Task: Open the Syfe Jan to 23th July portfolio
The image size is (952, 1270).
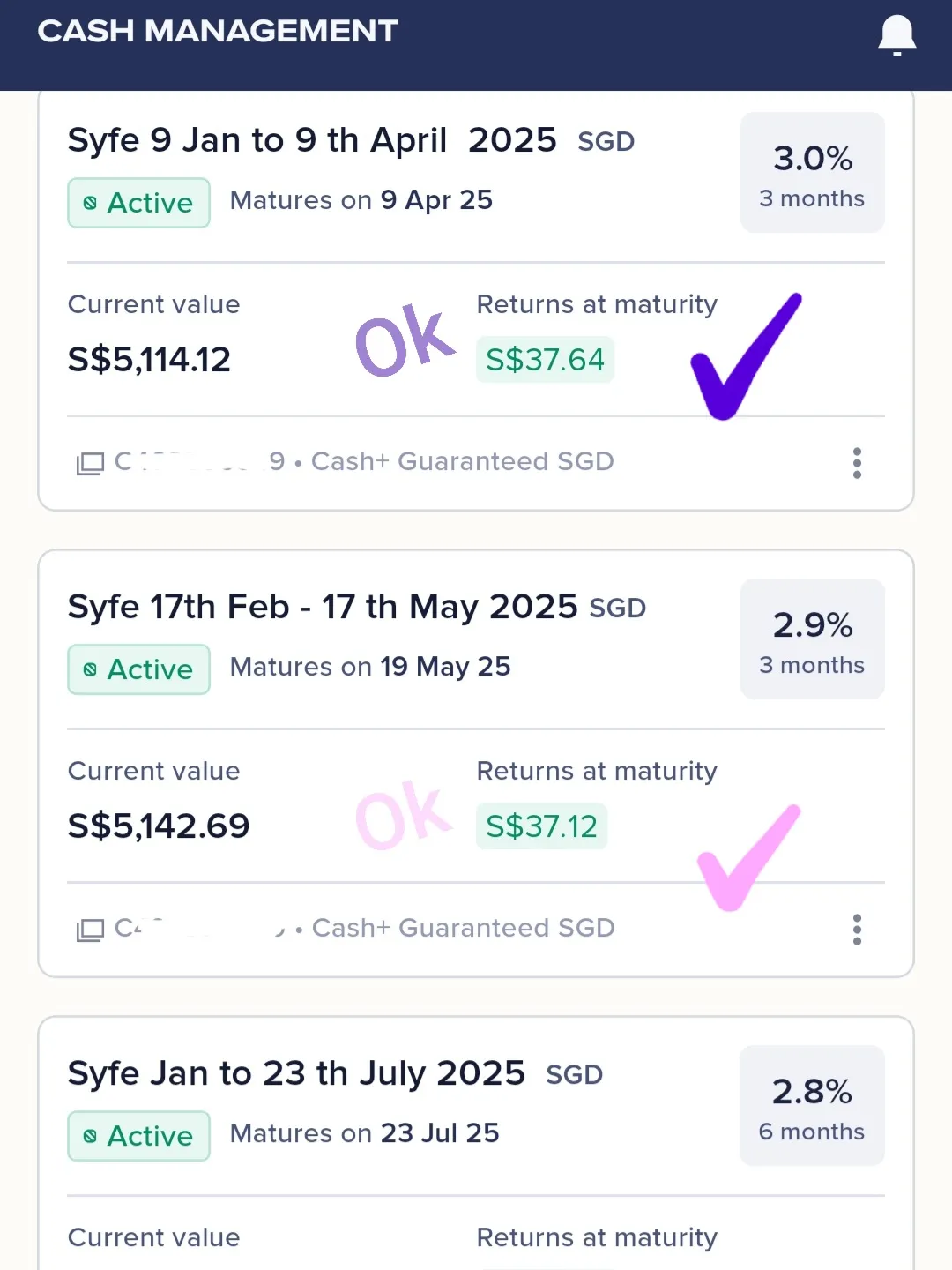Action: coord(296,1074)
